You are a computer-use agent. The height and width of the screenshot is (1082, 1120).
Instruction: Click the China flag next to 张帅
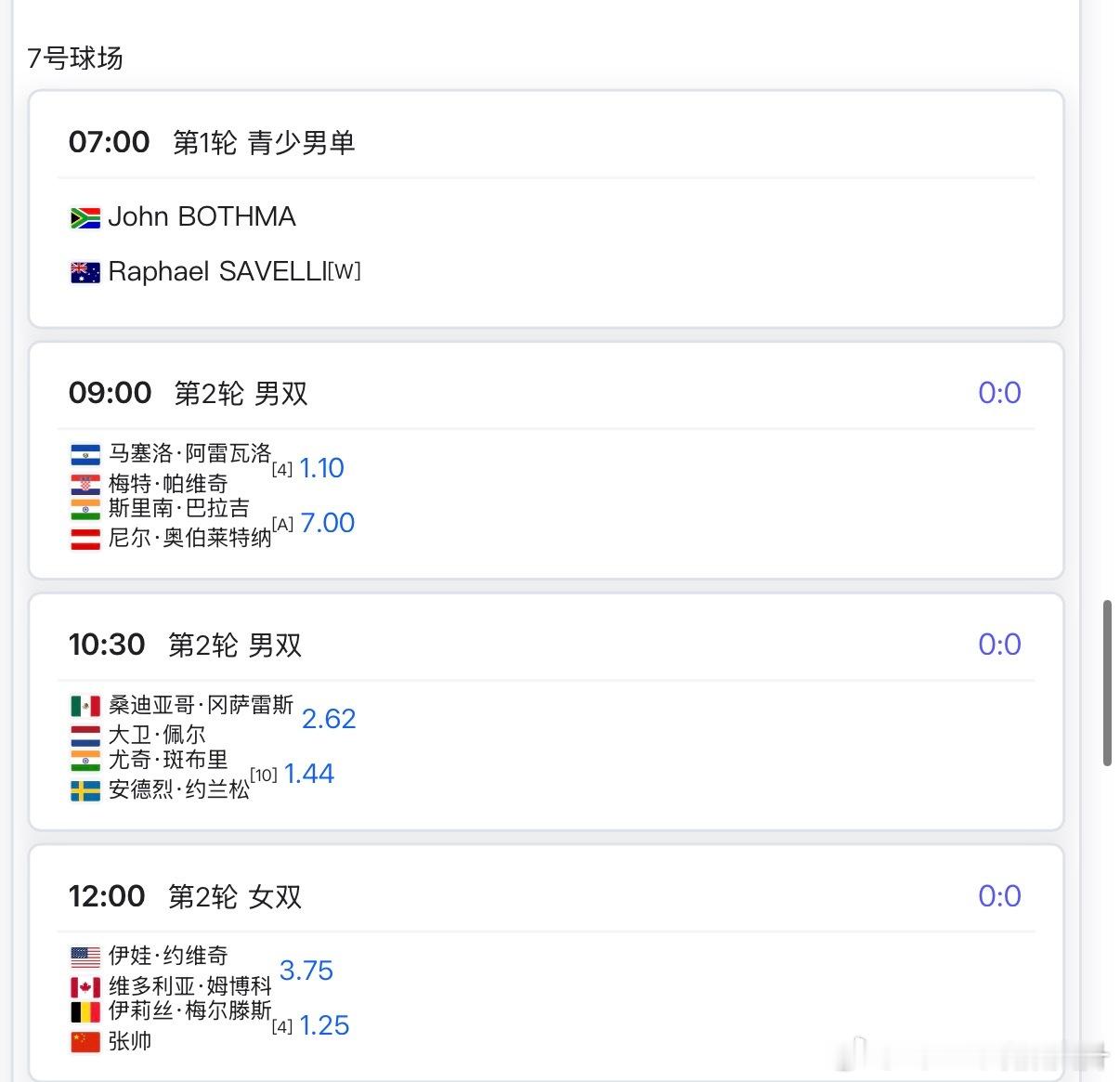click(85, 1041)
